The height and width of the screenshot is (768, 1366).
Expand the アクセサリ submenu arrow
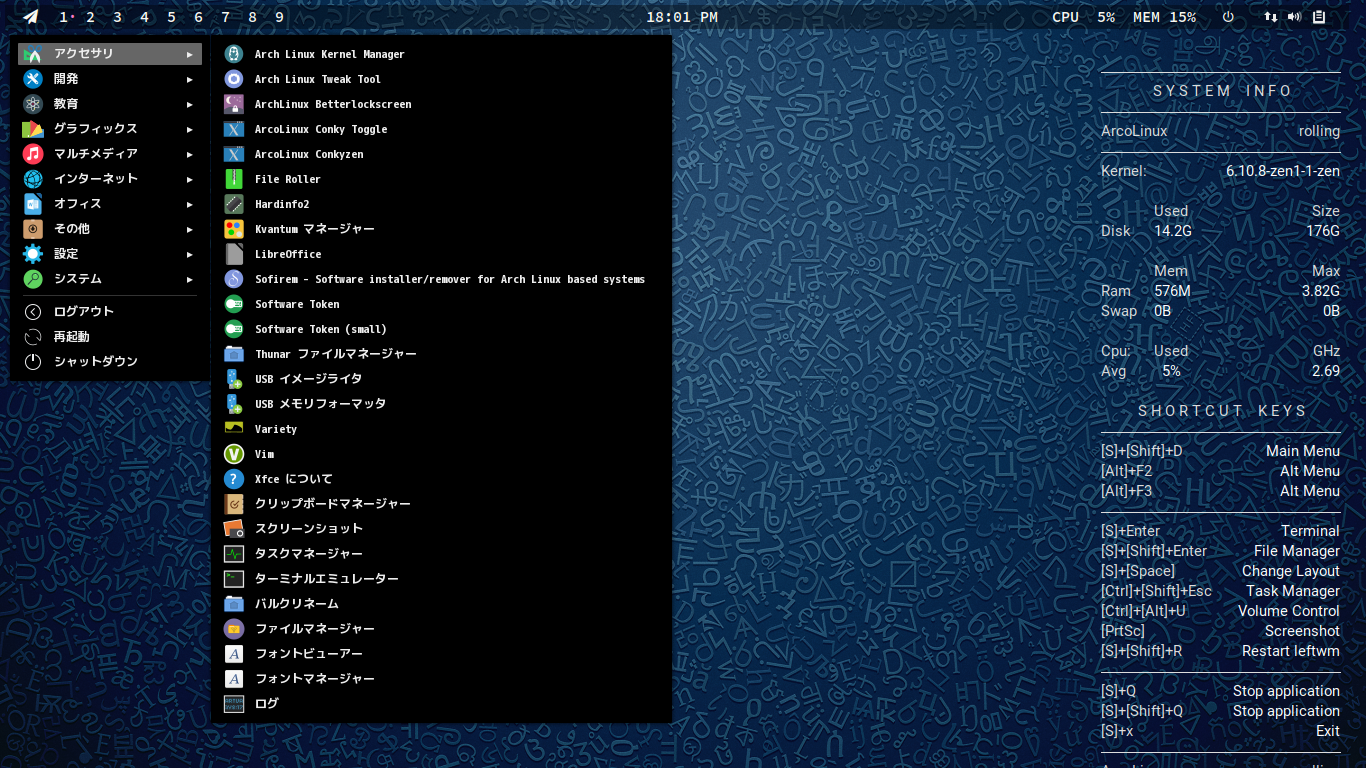pos(189,54)
